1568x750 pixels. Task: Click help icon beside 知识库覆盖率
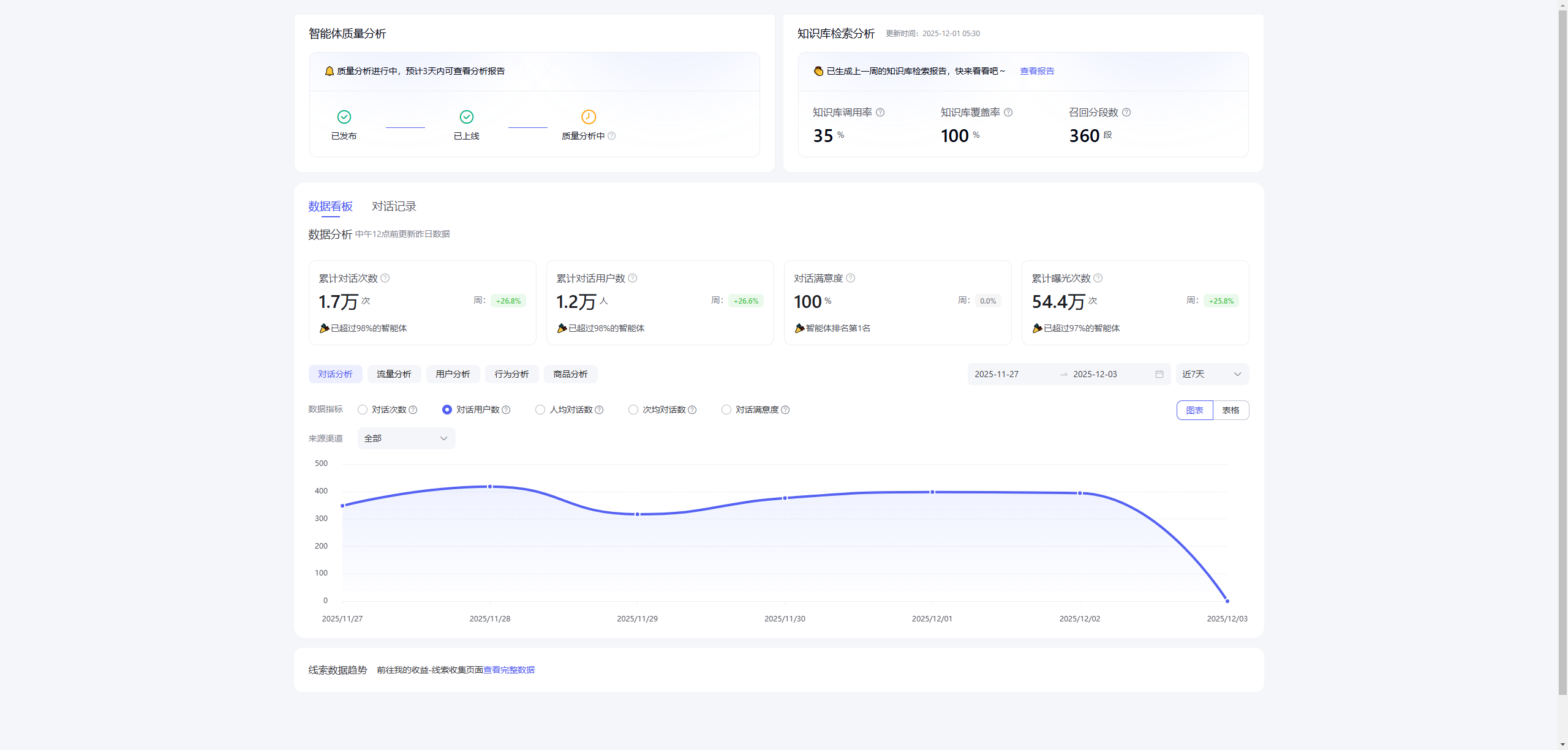pyautogui.click(x=1008, y=113)
